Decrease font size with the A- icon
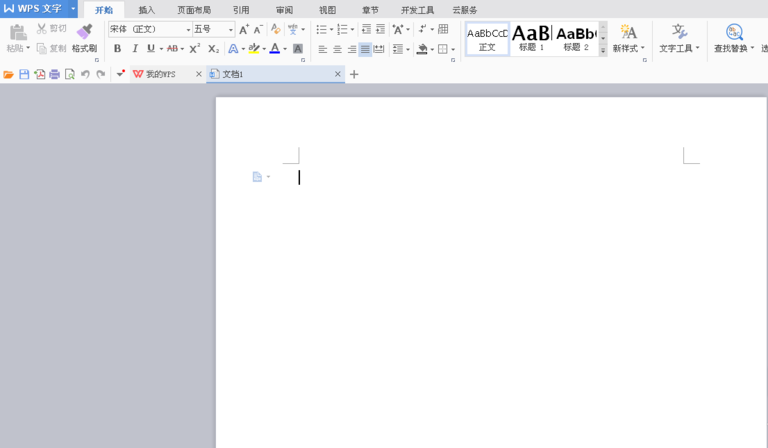Viewport: 768px width, 448px height. 258,29
